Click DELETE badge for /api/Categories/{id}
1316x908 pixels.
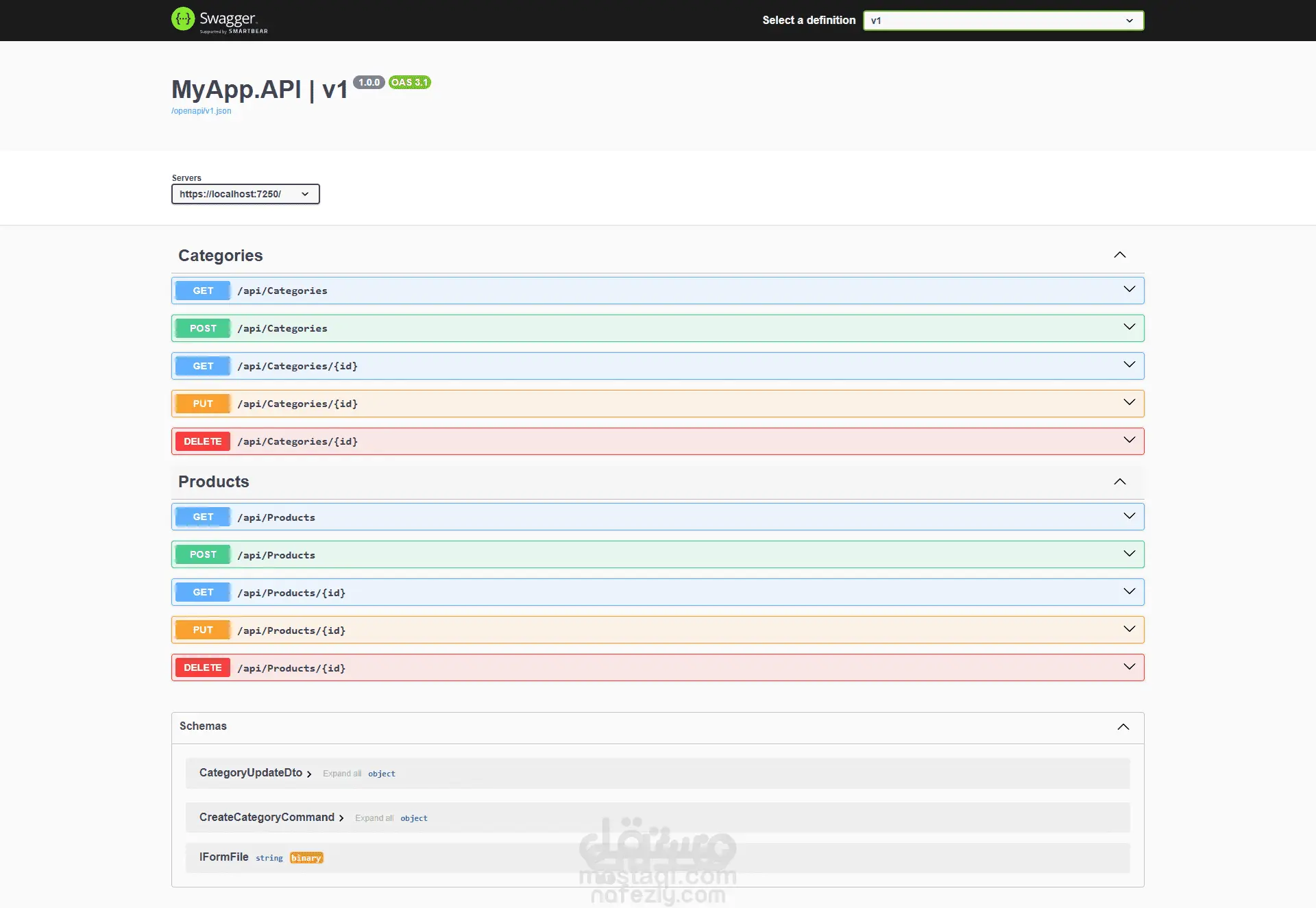point(203,441)
